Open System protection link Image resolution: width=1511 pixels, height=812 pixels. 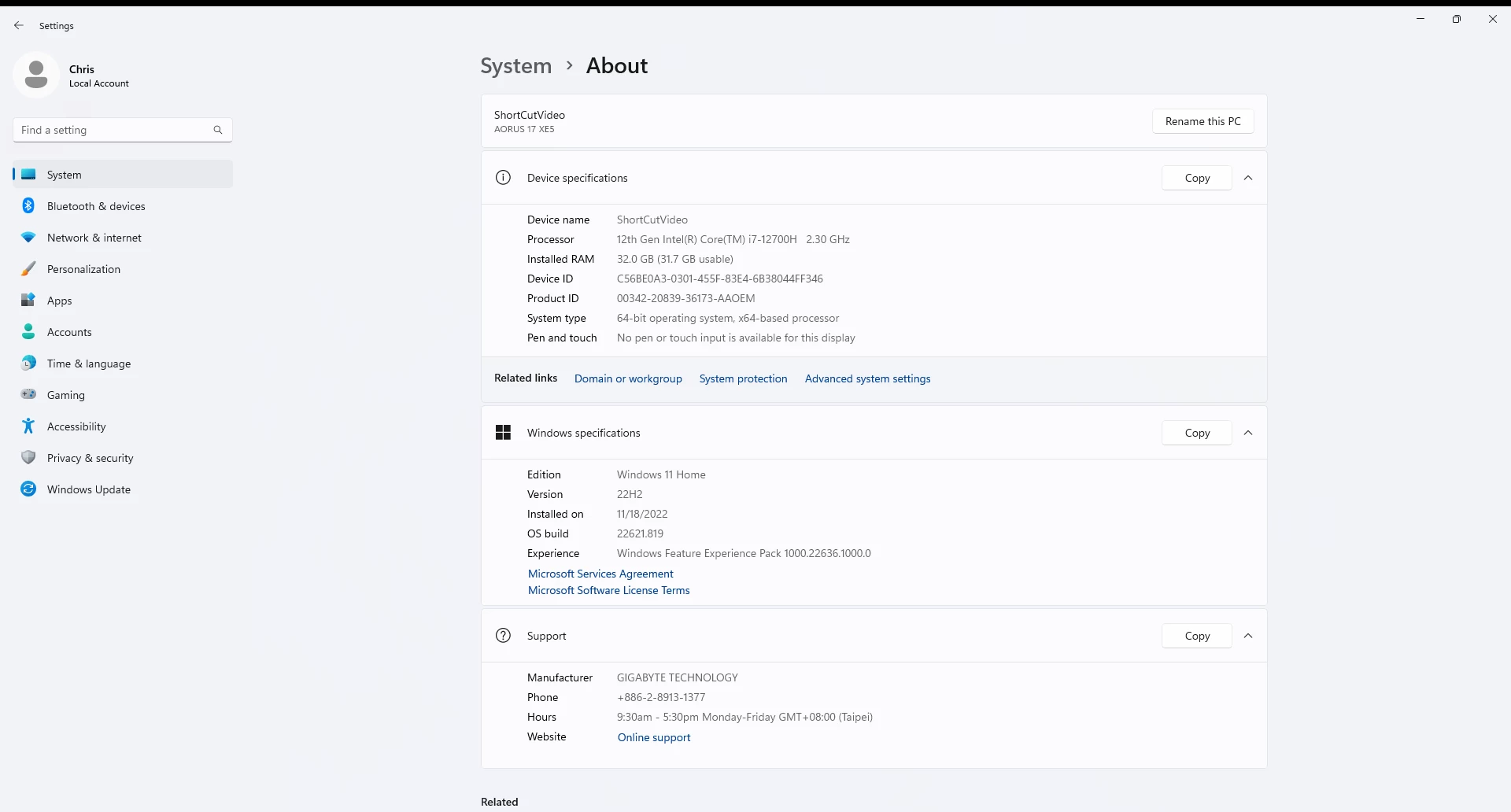pyautogui.click(x=743, y=378)
